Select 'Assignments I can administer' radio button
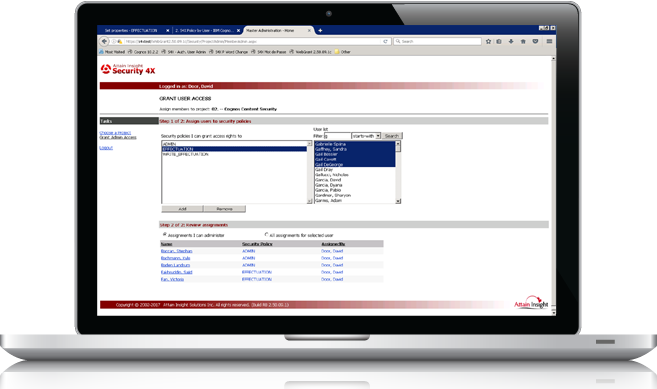 pyautogui.click(x=164, y=234)
